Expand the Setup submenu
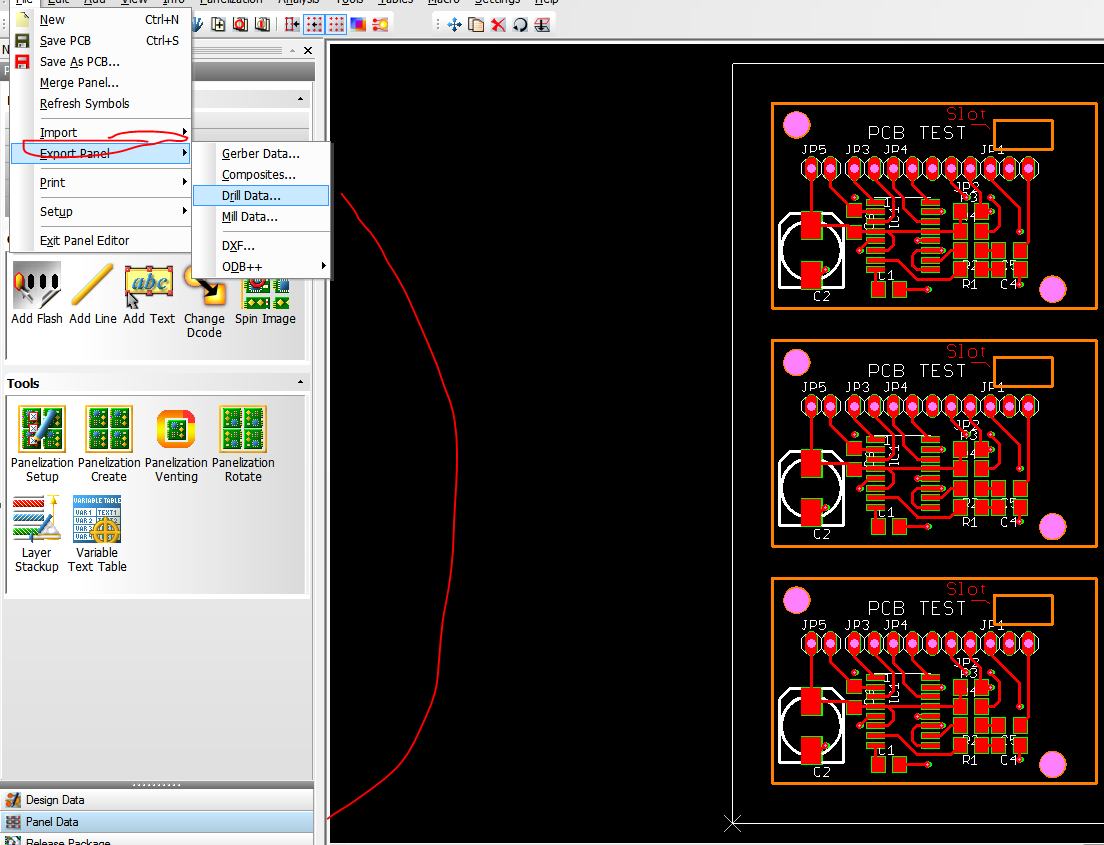This screenshot has width=1104, height=845. tap(101, 211)
